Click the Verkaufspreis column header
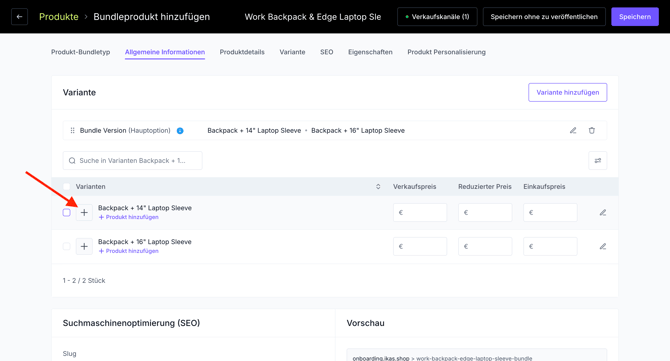The height and width of the screenshot is (361, 670). pyautogui.click(x=414, y=187)
